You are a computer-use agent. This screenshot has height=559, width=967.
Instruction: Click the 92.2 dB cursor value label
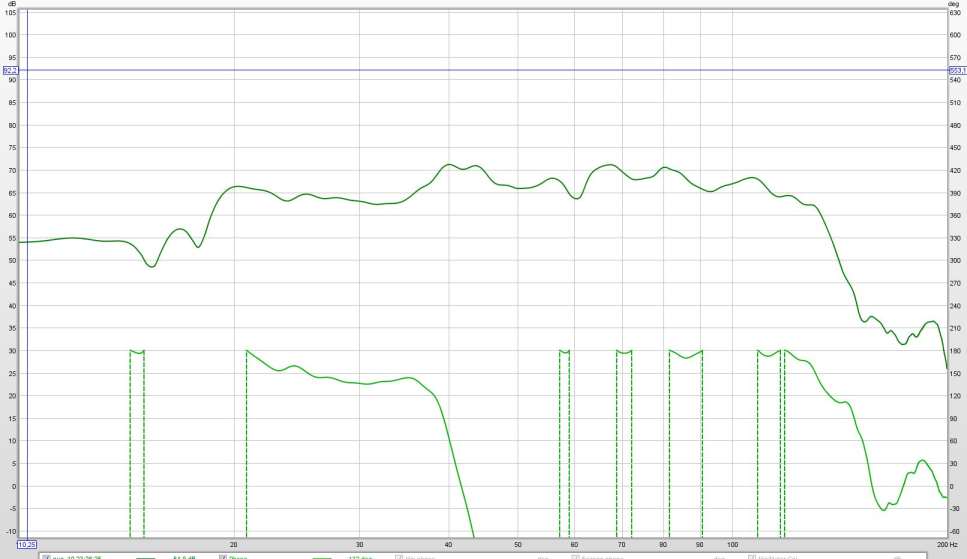(x=10, y=70)
